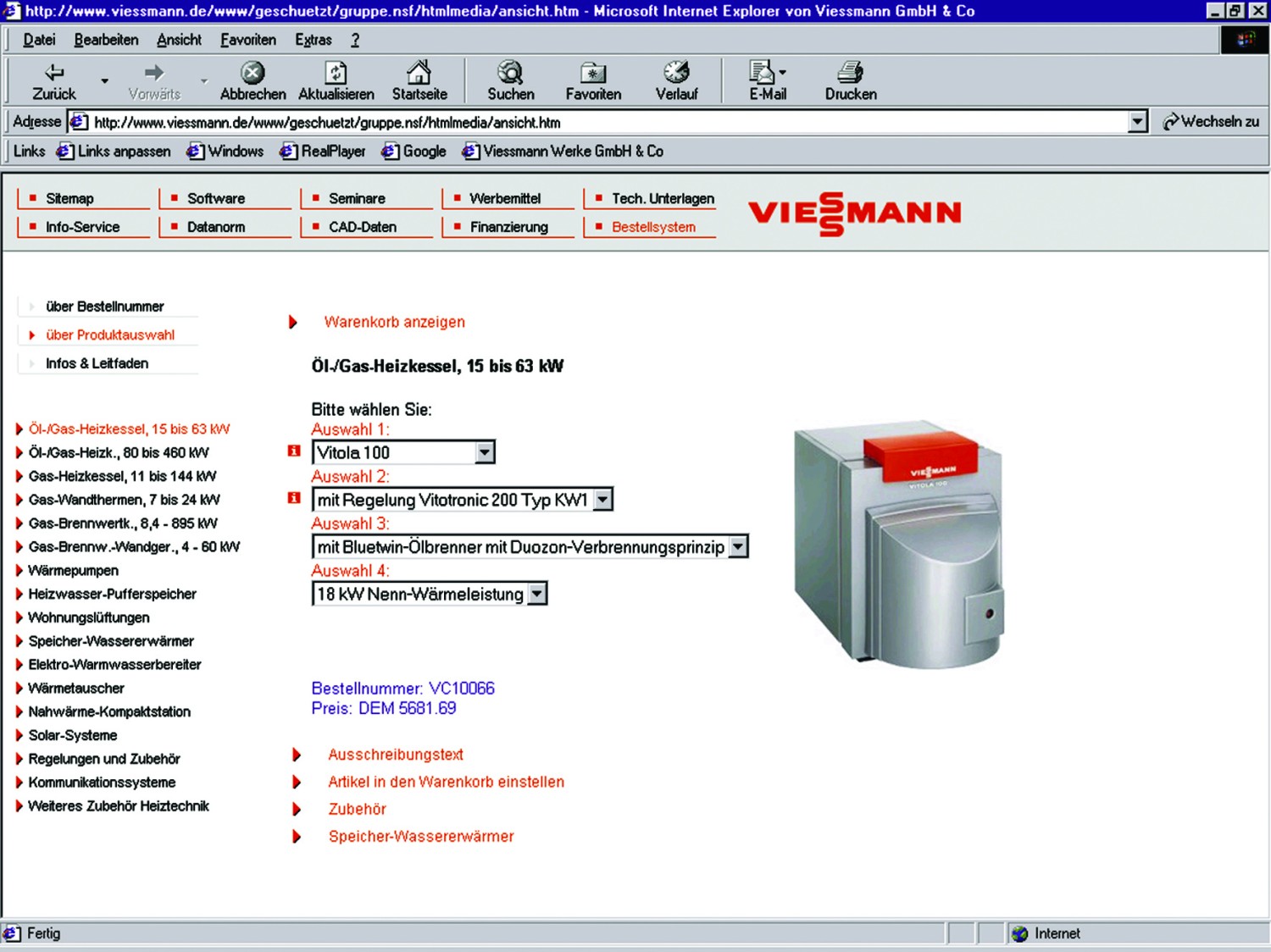Viewport: 1271px width, 952px height.
Task: Select Regelungen und Zubehör category
Action: pyautogui.click(x=104, y=759)
